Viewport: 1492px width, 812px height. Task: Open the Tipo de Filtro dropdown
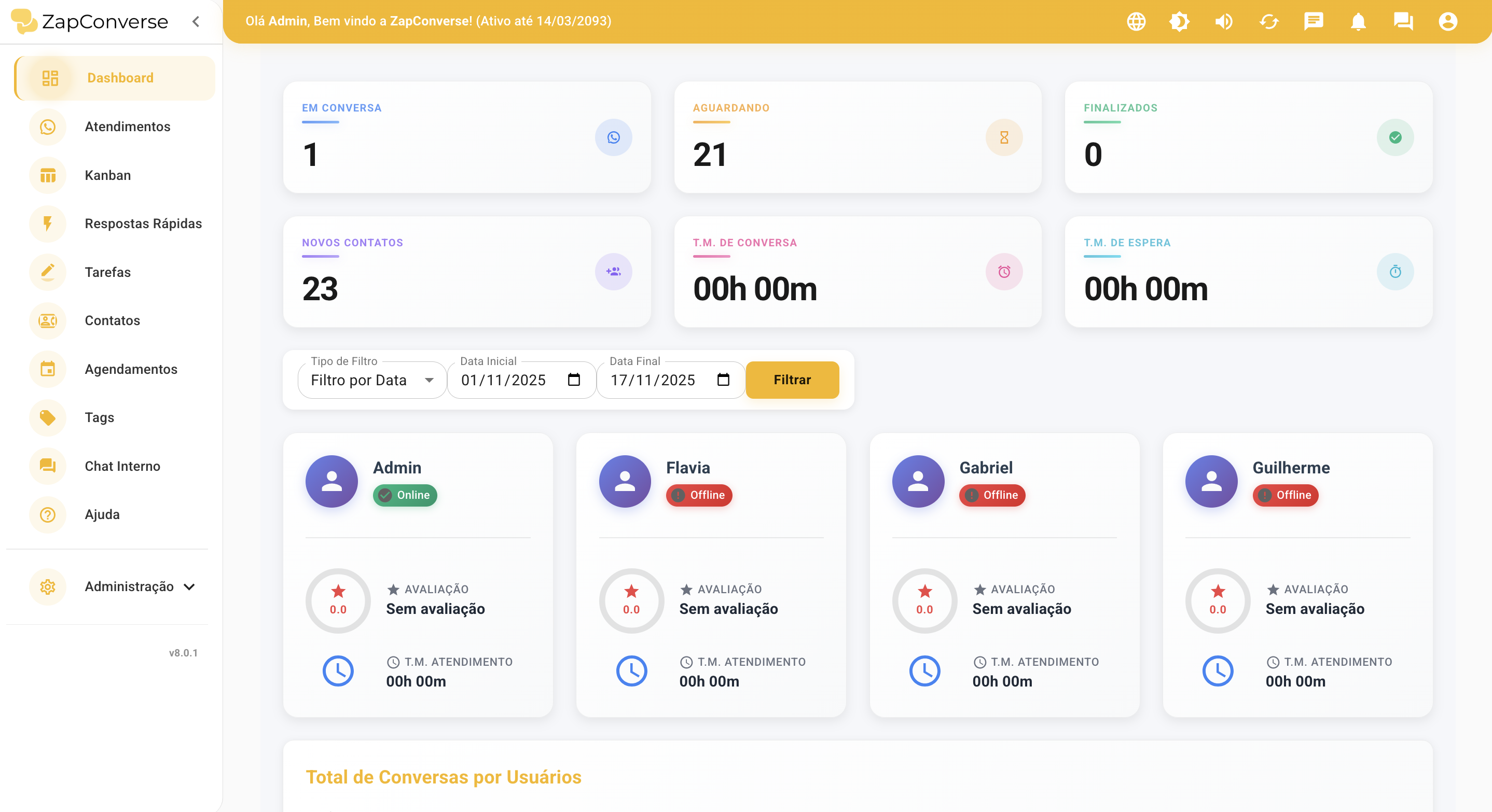[x=371, y=380]
